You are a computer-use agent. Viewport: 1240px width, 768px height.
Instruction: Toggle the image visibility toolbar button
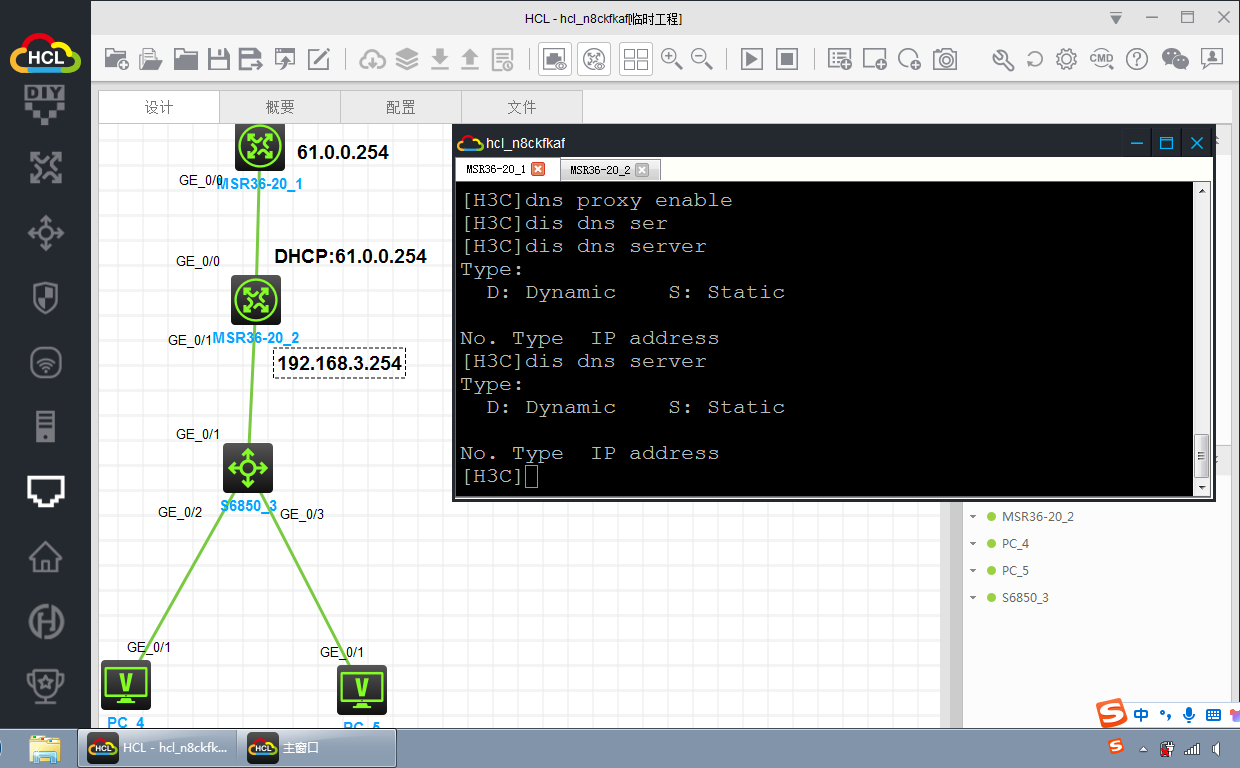click(556, 59)
